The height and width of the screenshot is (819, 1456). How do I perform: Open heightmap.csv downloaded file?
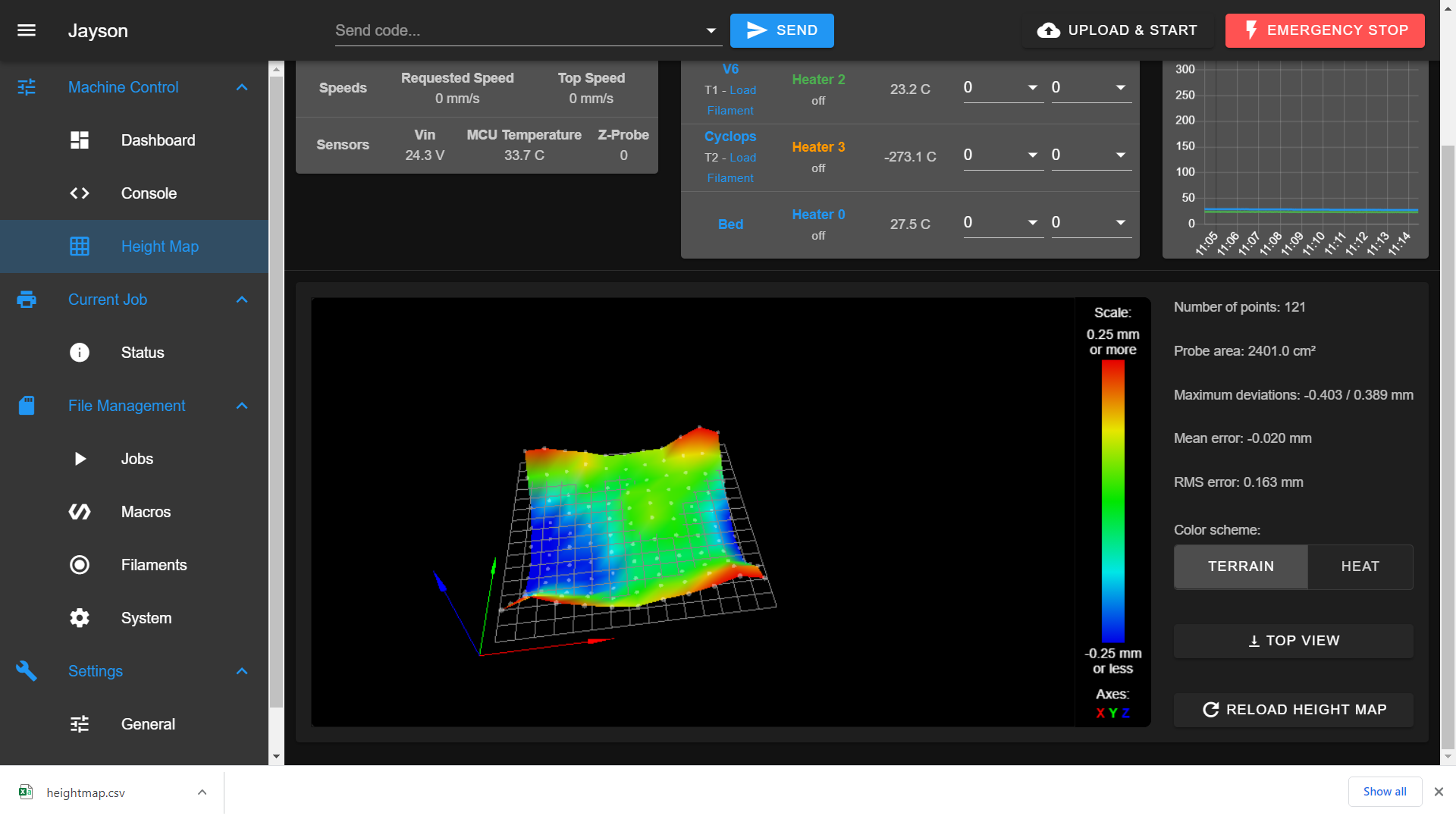click(x=86, y=792)
